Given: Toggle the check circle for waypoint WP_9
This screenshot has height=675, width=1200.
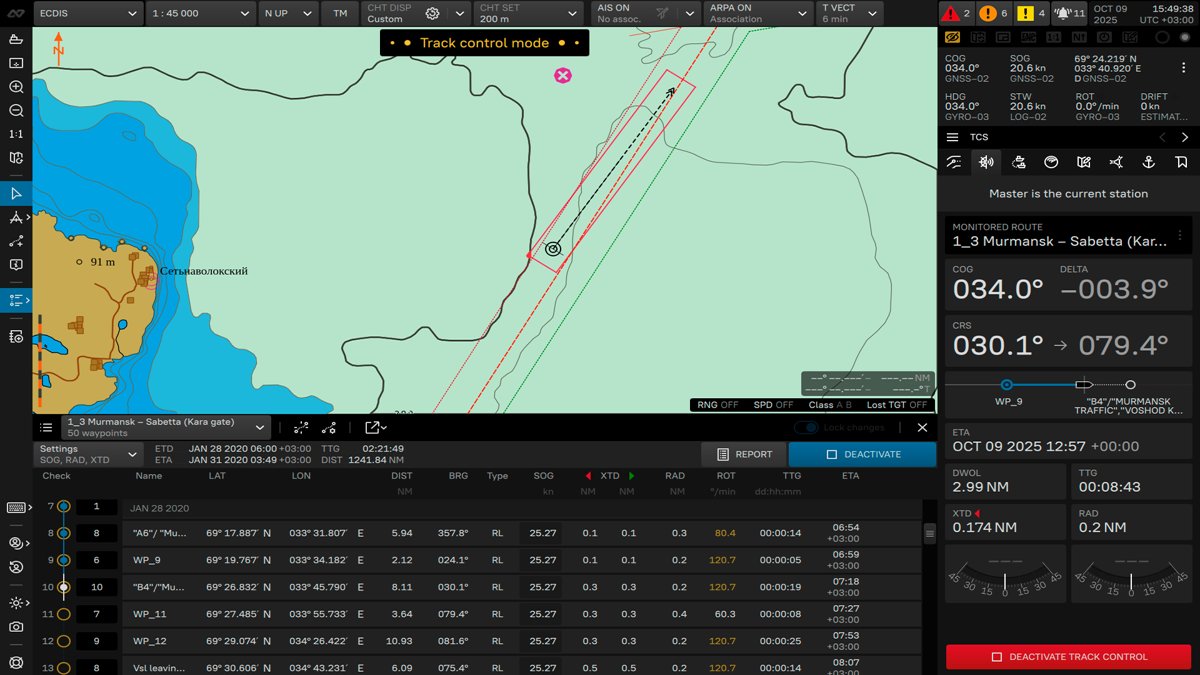Looking at the screenshot, I should click(64, 560).
